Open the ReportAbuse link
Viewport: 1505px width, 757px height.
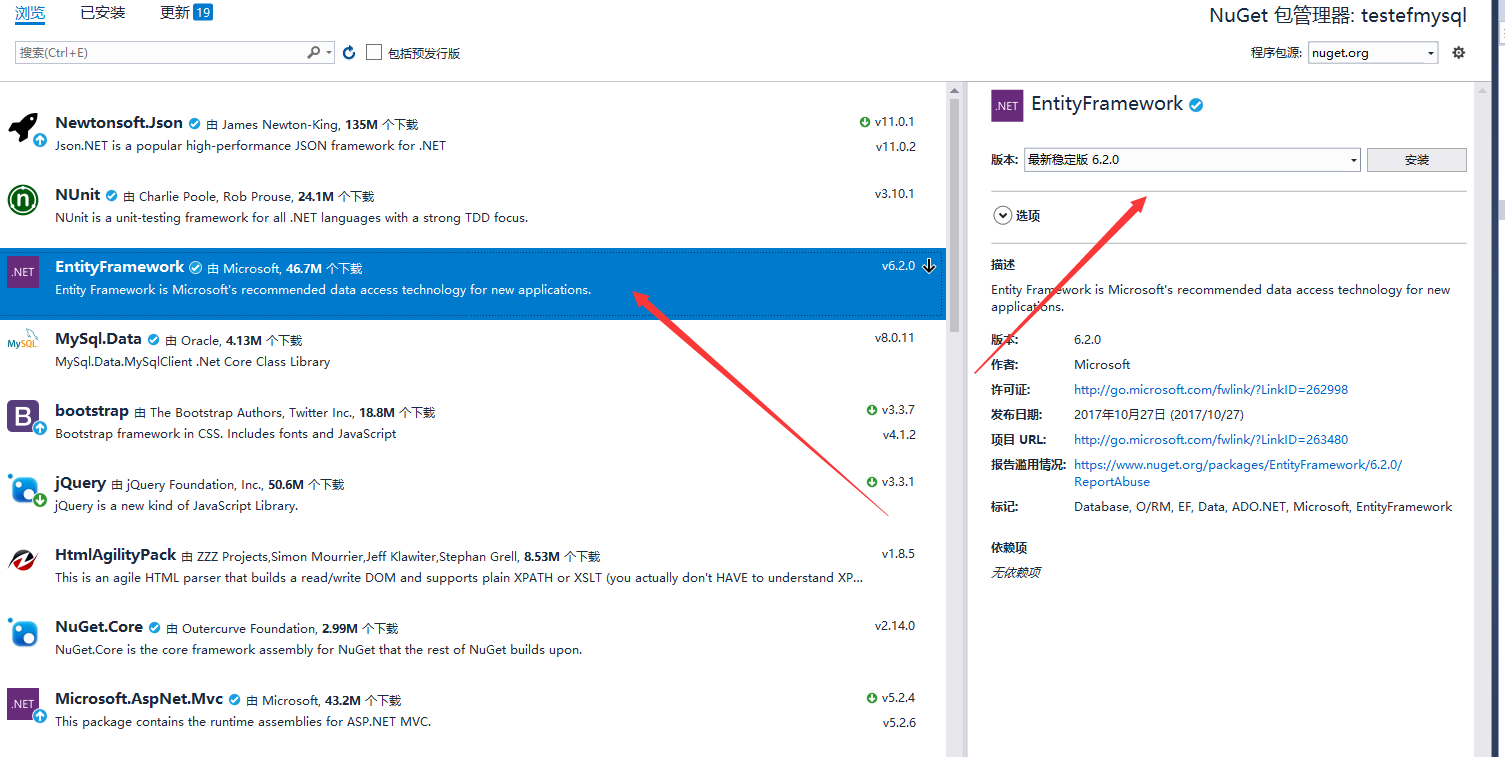point(1238,473)
